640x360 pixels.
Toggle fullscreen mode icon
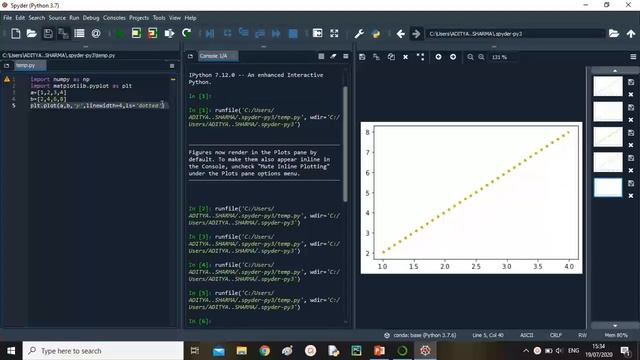[x=334, y=33]
